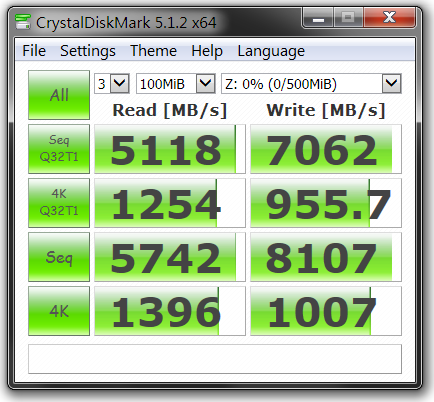Screen dimensions: 434x402
Task: Run the 4K benchmark test
Action: pyautogui.click(x=59, y=311)
